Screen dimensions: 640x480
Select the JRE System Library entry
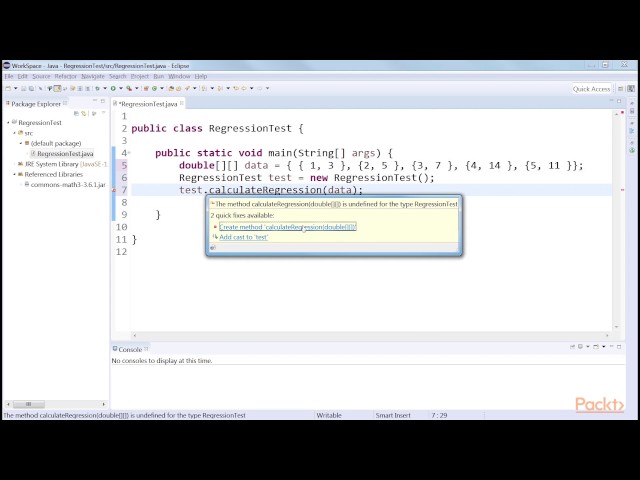click(62, 164)
